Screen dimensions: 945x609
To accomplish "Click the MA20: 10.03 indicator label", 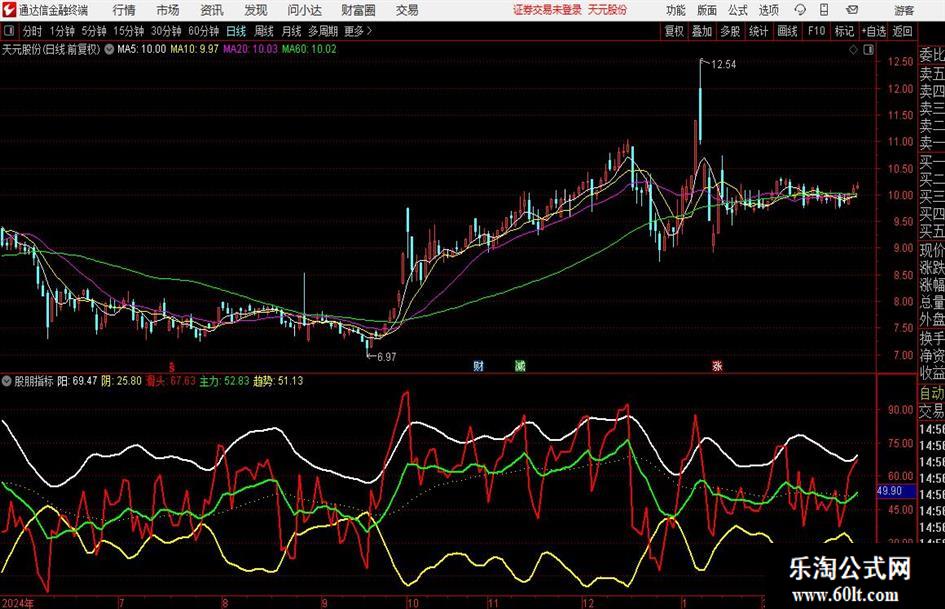I will 250,49.
